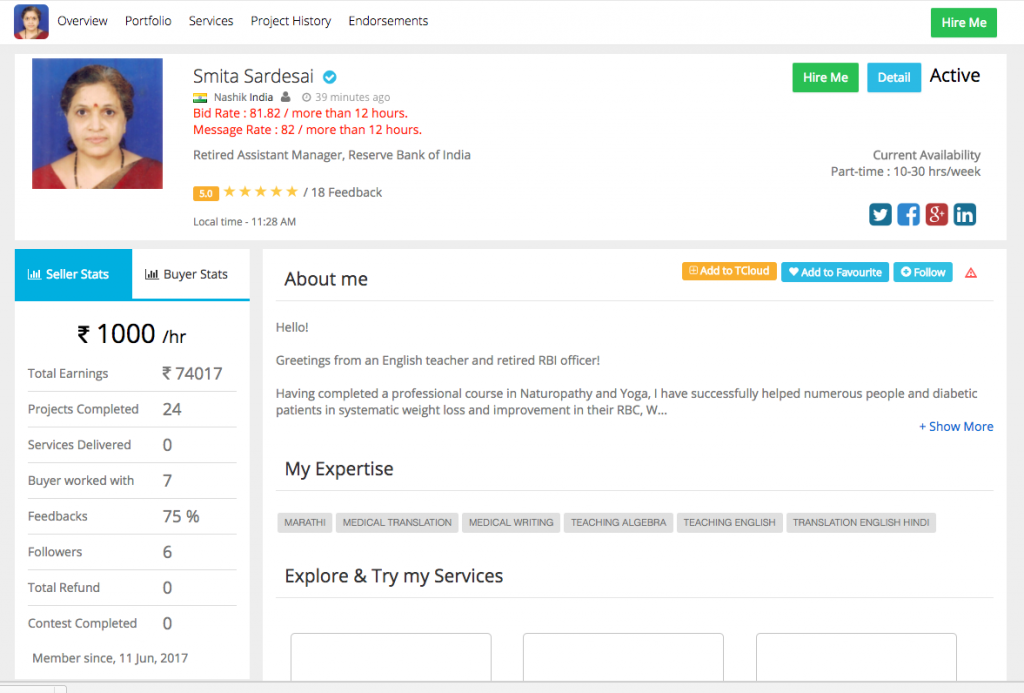Screen dimensions: 1024x693
Task: Click the Add to Favourite button
Action: pos(835,272)
